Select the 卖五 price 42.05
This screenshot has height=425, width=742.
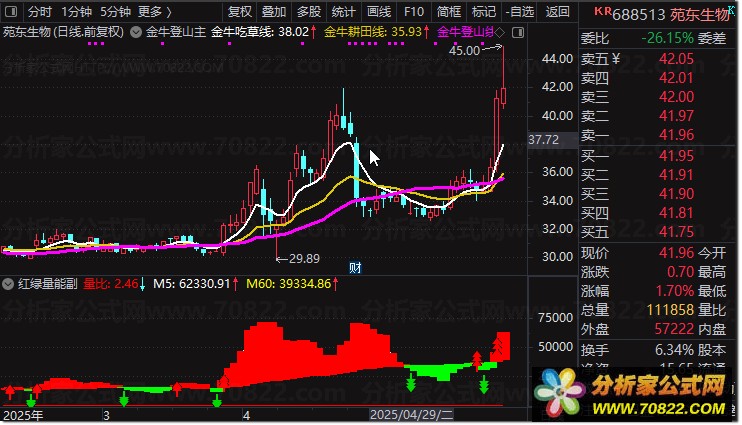[676, 59]
